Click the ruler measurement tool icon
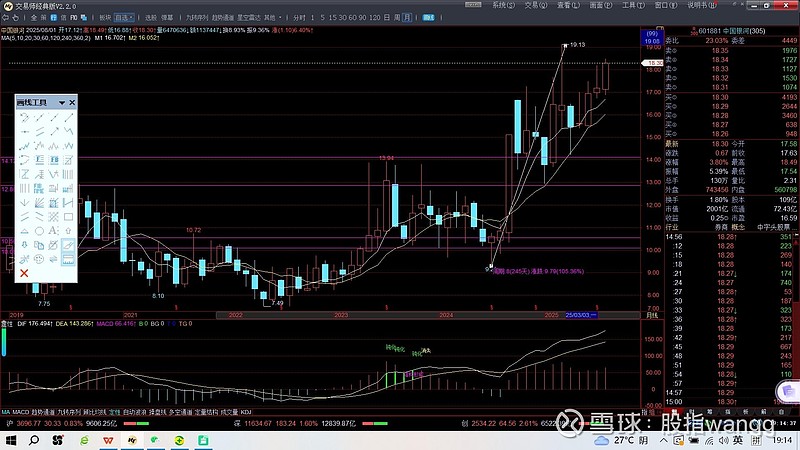800x450 pixels. point(68,259)
